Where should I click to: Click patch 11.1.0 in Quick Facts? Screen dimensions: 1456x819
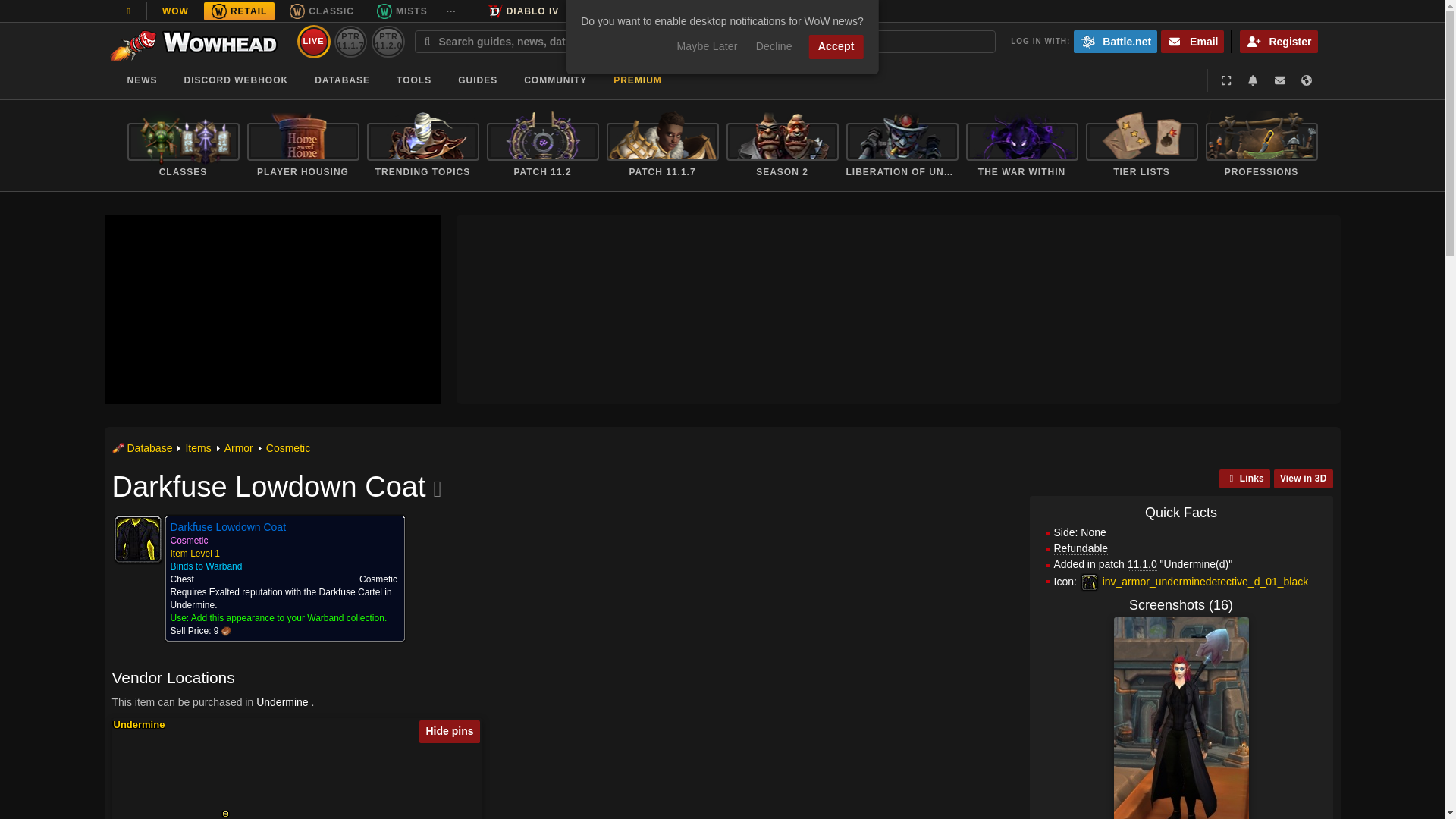click(x=1142, y=565)
